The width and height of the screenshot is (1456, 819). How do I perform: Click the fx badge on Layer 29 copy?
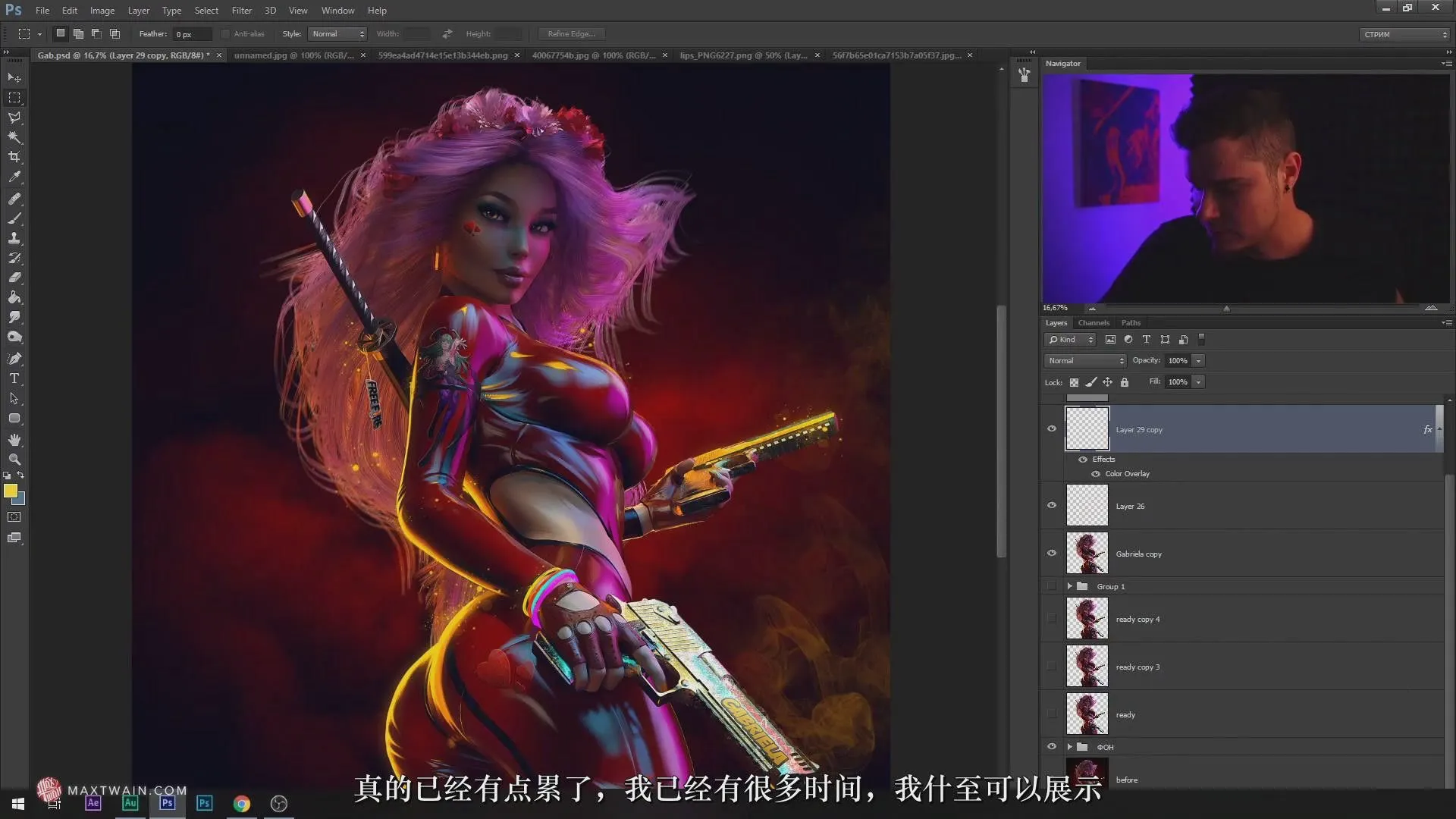[1428, 430]
